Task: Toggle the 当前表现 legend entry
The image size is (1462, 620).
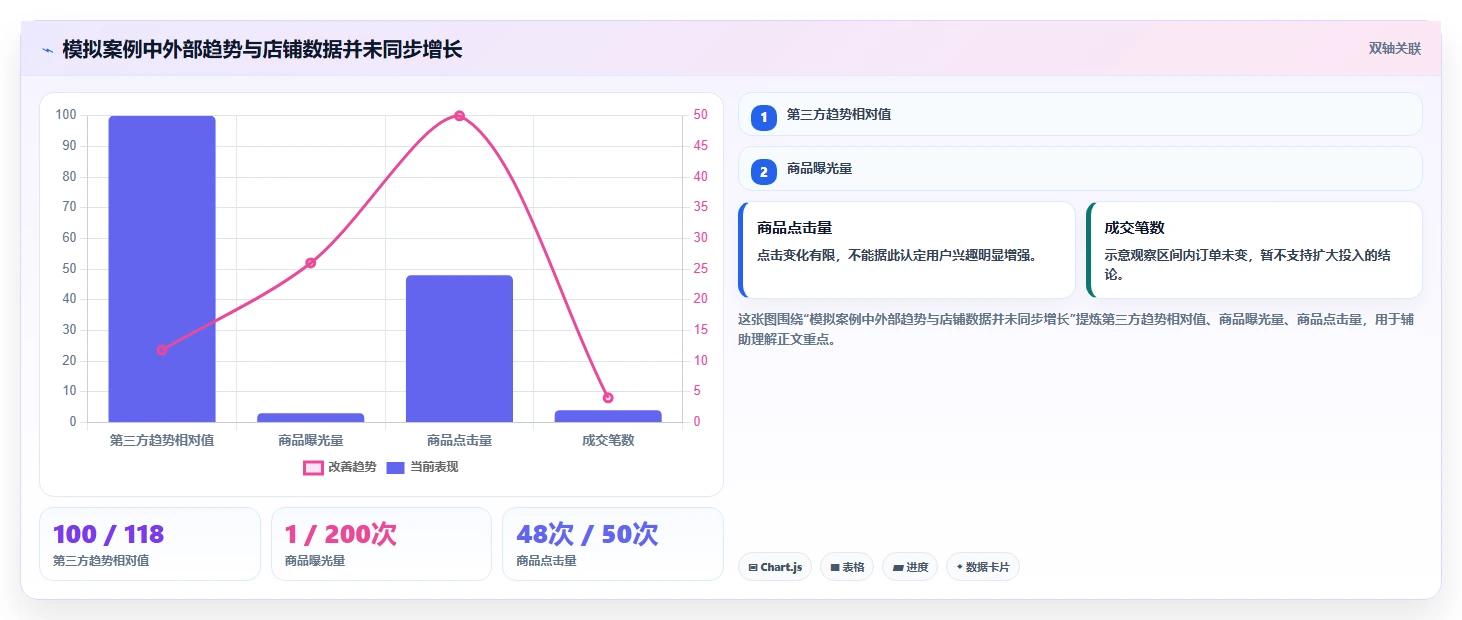Action: [x=422, y=467]
